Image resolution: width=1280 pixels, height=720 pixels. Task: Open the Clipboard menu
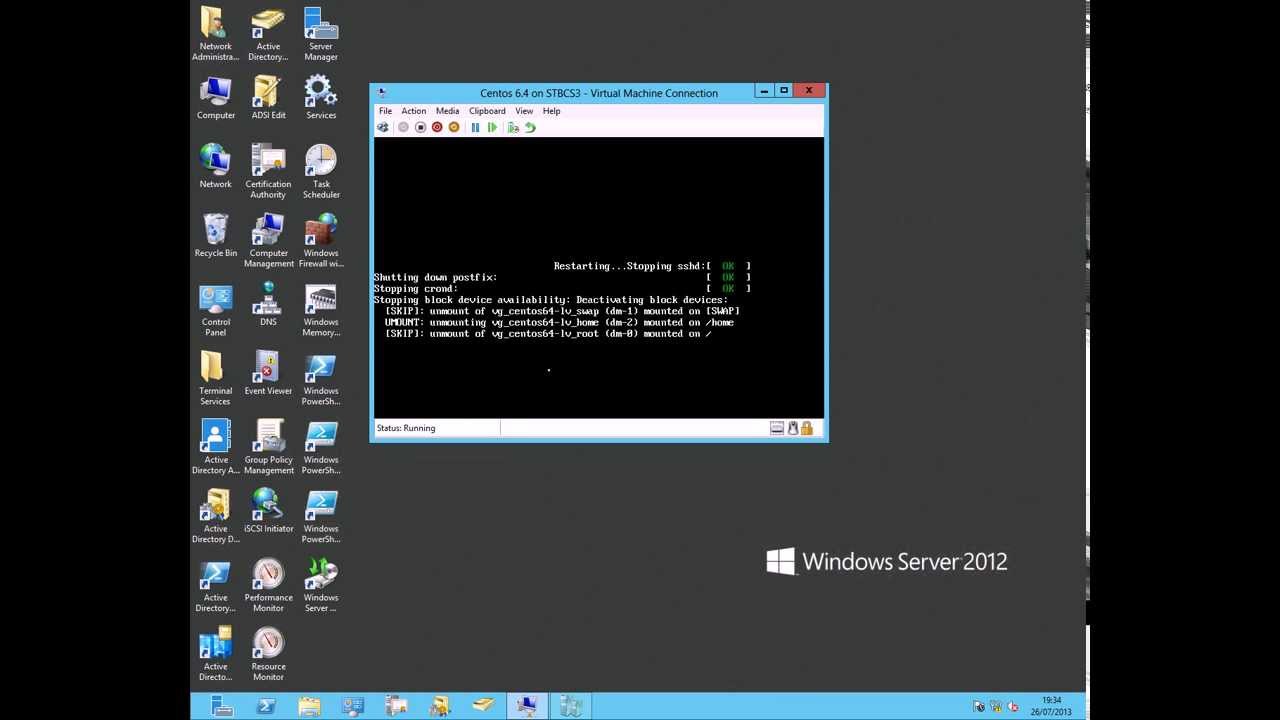(x=487, y=111)
